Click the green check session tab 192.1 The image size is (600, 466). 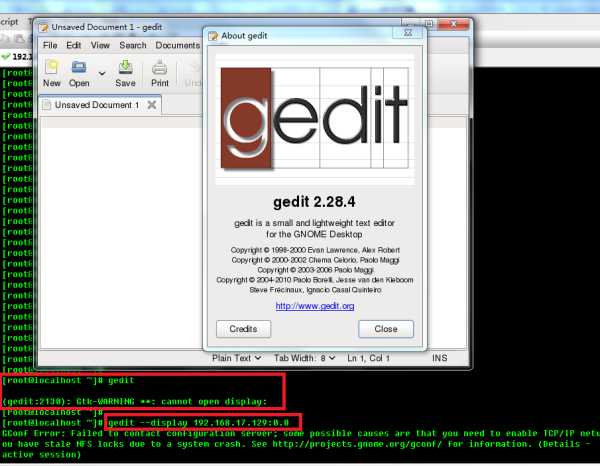pos(17,57)
